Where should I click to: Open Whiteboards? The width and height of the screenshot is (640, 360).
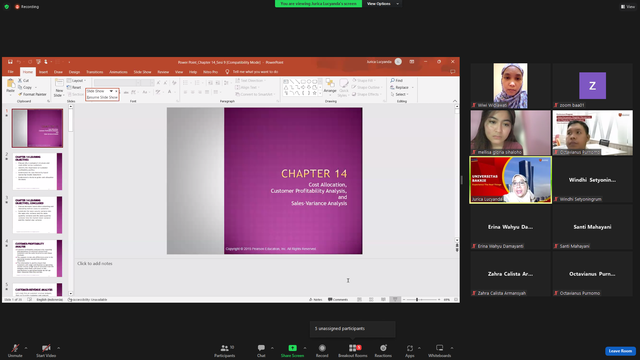click(440, 350)
